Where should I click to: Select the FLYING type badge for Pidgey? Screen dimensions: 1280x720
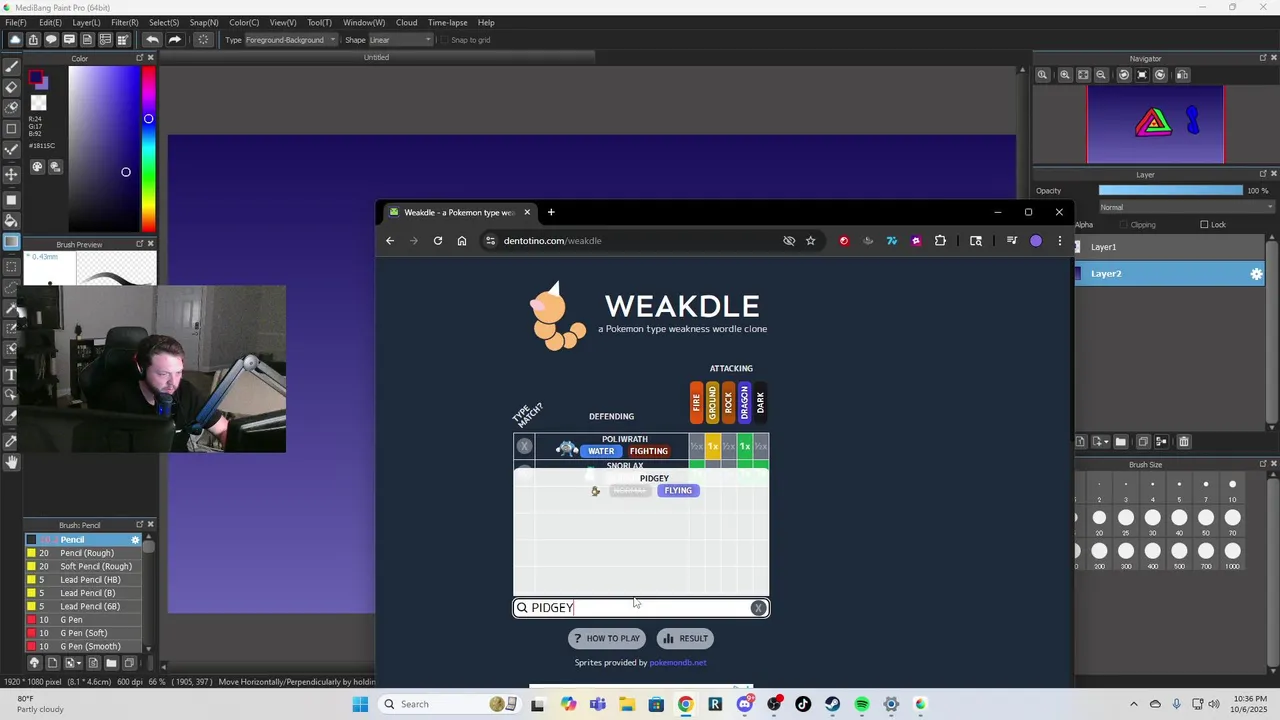[x=678, y=491]
